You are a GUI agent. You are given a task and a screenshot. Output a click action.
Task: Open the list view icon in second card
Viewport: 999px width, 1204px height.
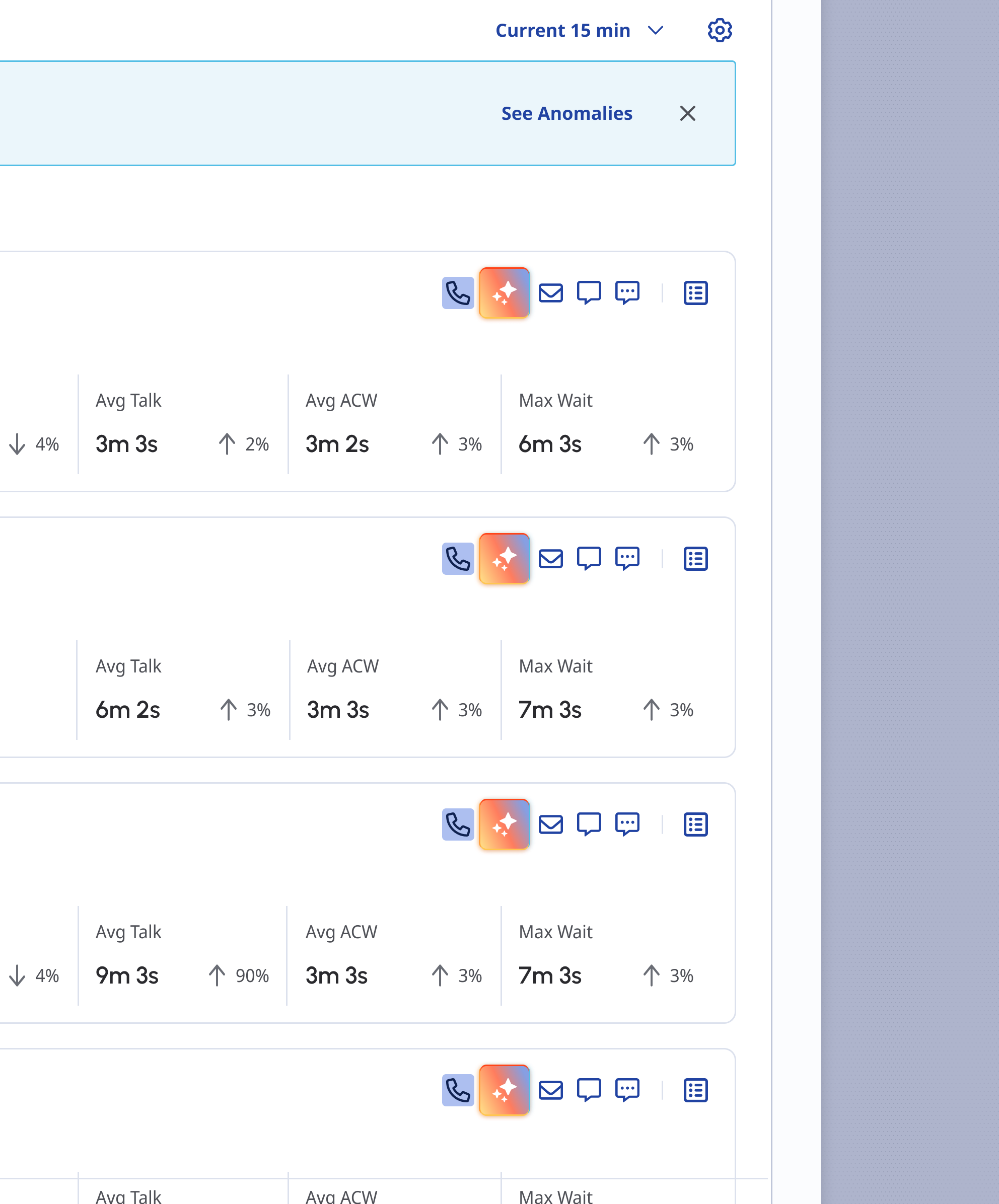click(x=696, y=559)
